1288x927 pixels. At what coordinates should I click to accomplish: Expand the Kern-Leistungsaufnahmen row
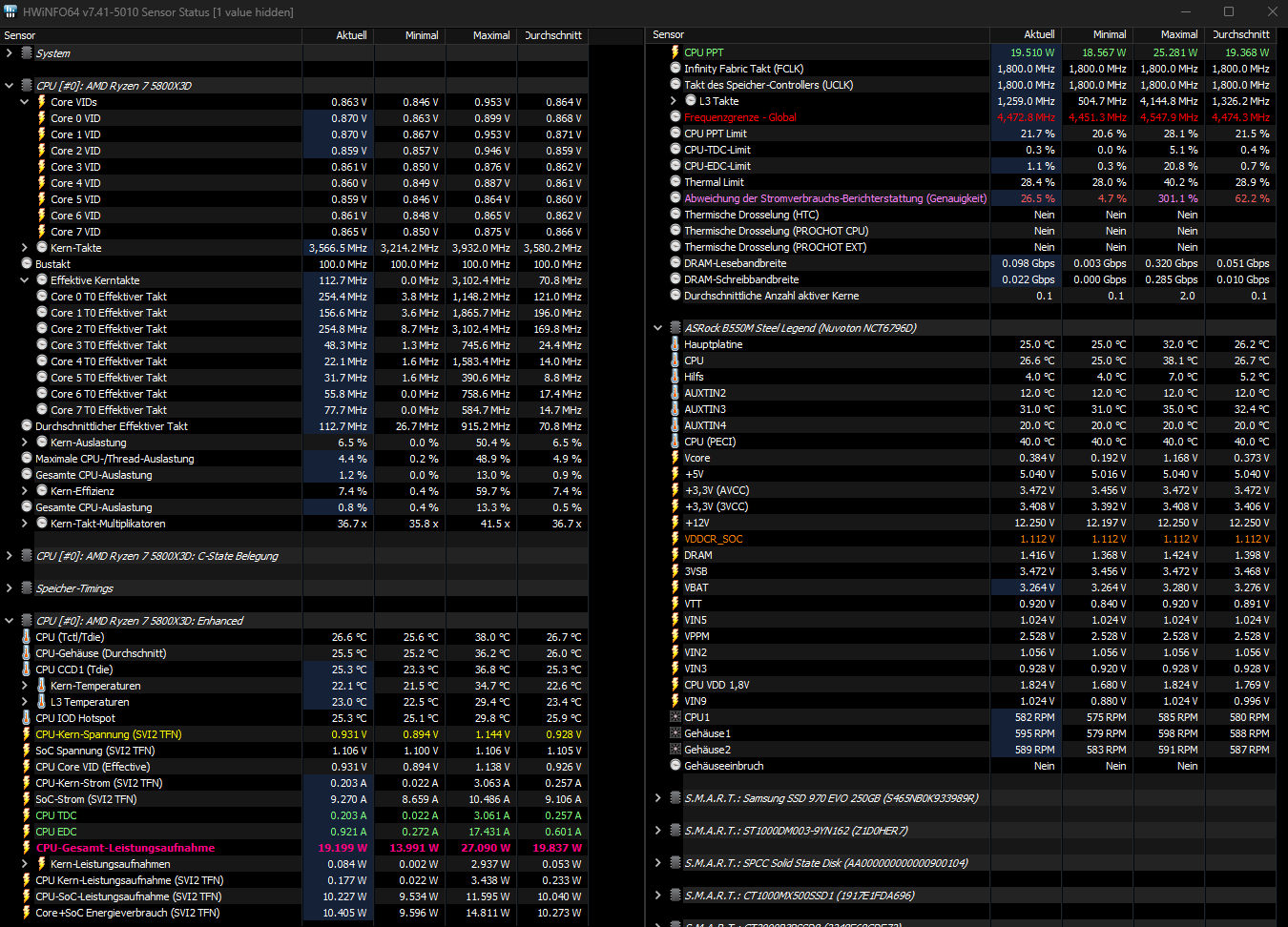25,864
